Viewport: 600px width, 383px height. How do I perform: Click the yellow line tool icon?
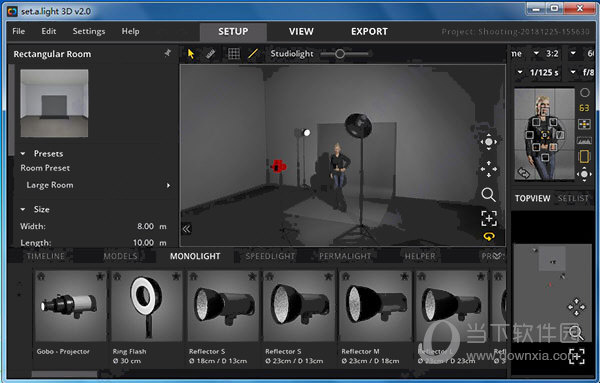pyautogui.click(x=253, y=54)
